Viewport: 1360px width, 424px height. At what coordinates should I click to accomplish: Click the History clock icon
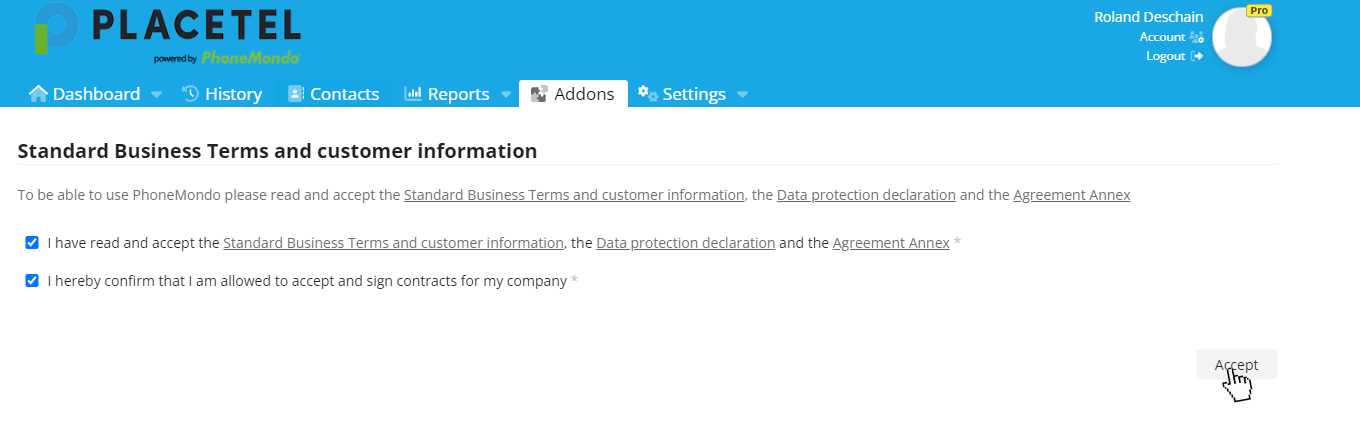coord(190,94)
